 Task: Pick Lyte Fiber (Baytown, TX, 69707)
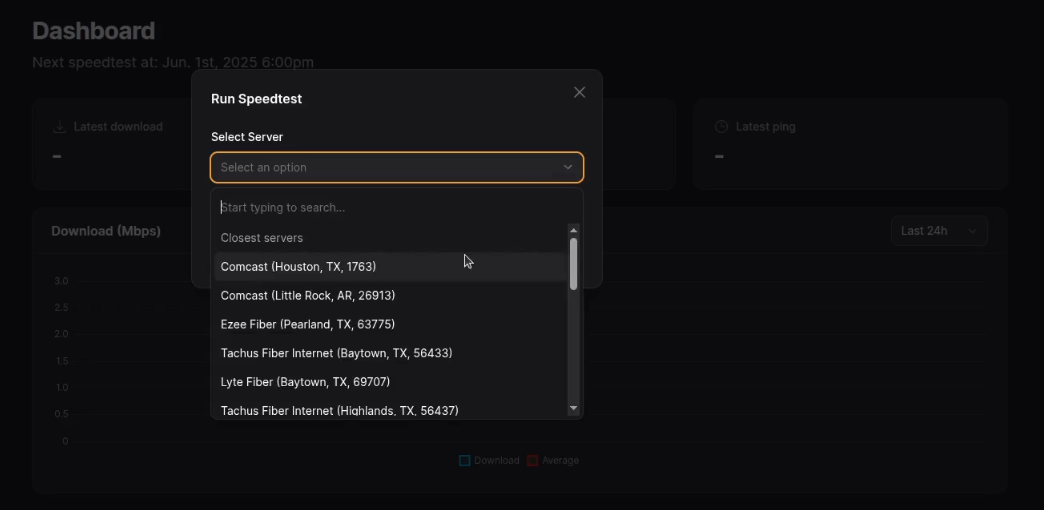coord(390,382)
